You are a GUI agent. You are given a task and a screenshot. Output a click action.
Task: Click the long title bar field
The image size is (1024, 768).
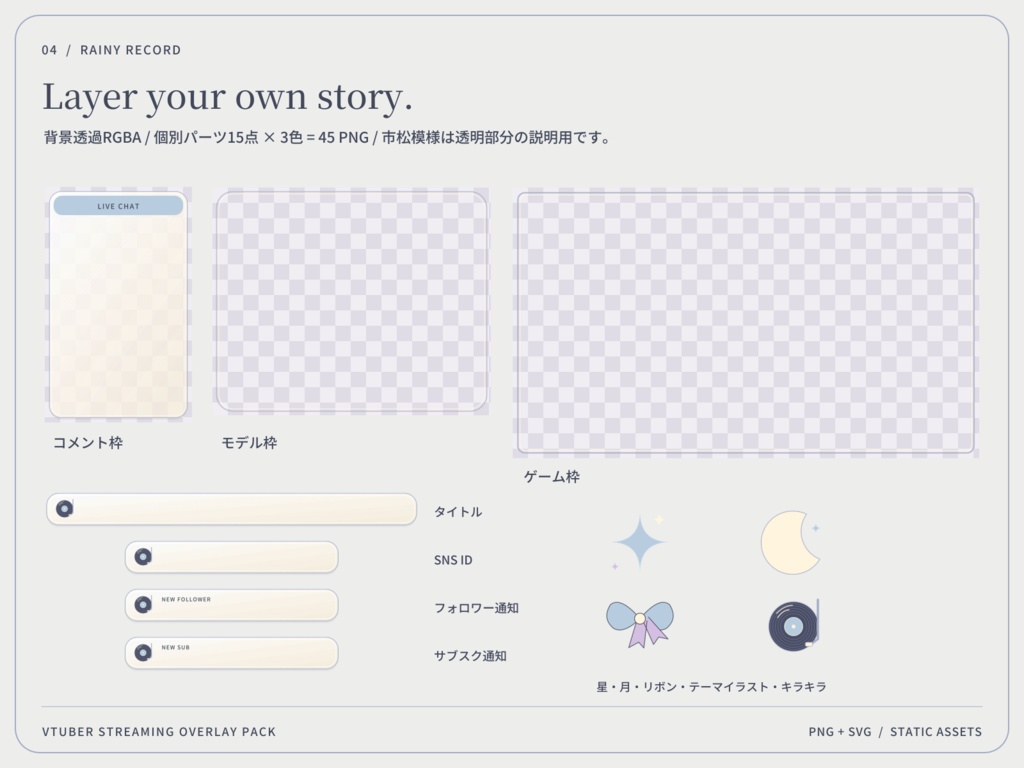click(x=231, y=509)
